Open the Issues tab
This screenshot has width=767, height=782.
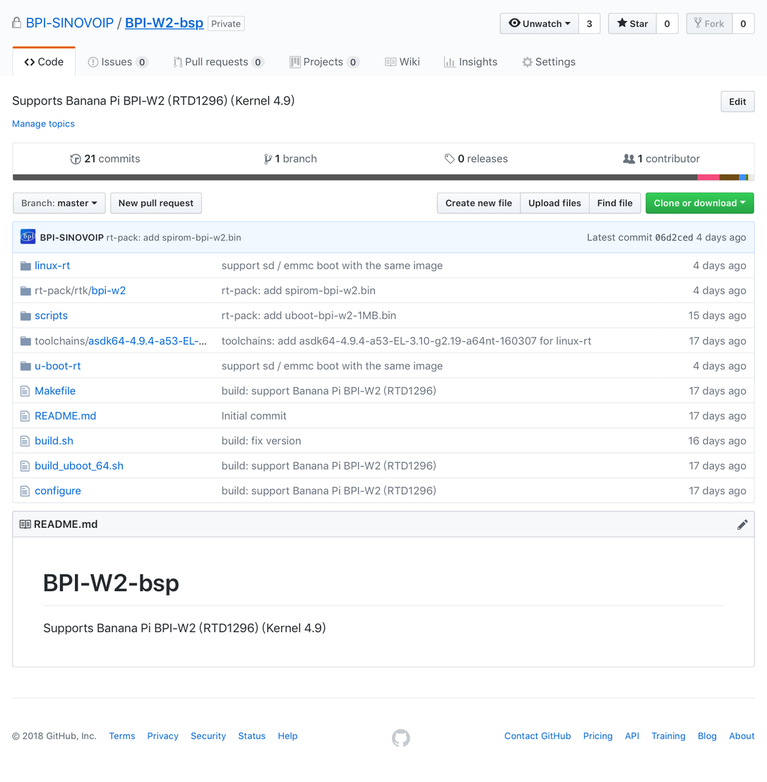[118, 62]
